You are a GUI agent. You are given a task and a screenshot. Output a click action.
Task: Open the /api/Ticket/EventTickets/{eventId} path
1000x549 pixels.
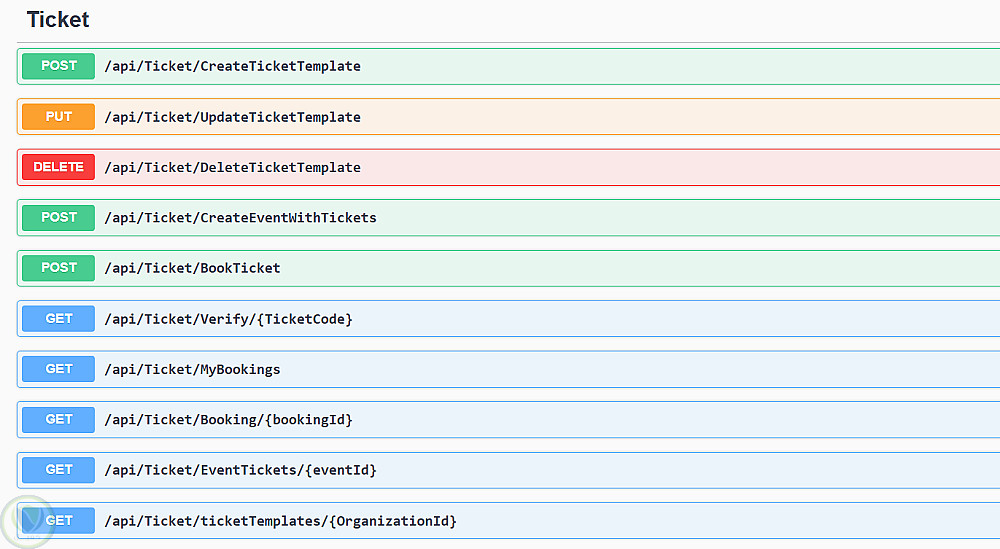coord(240,470)
